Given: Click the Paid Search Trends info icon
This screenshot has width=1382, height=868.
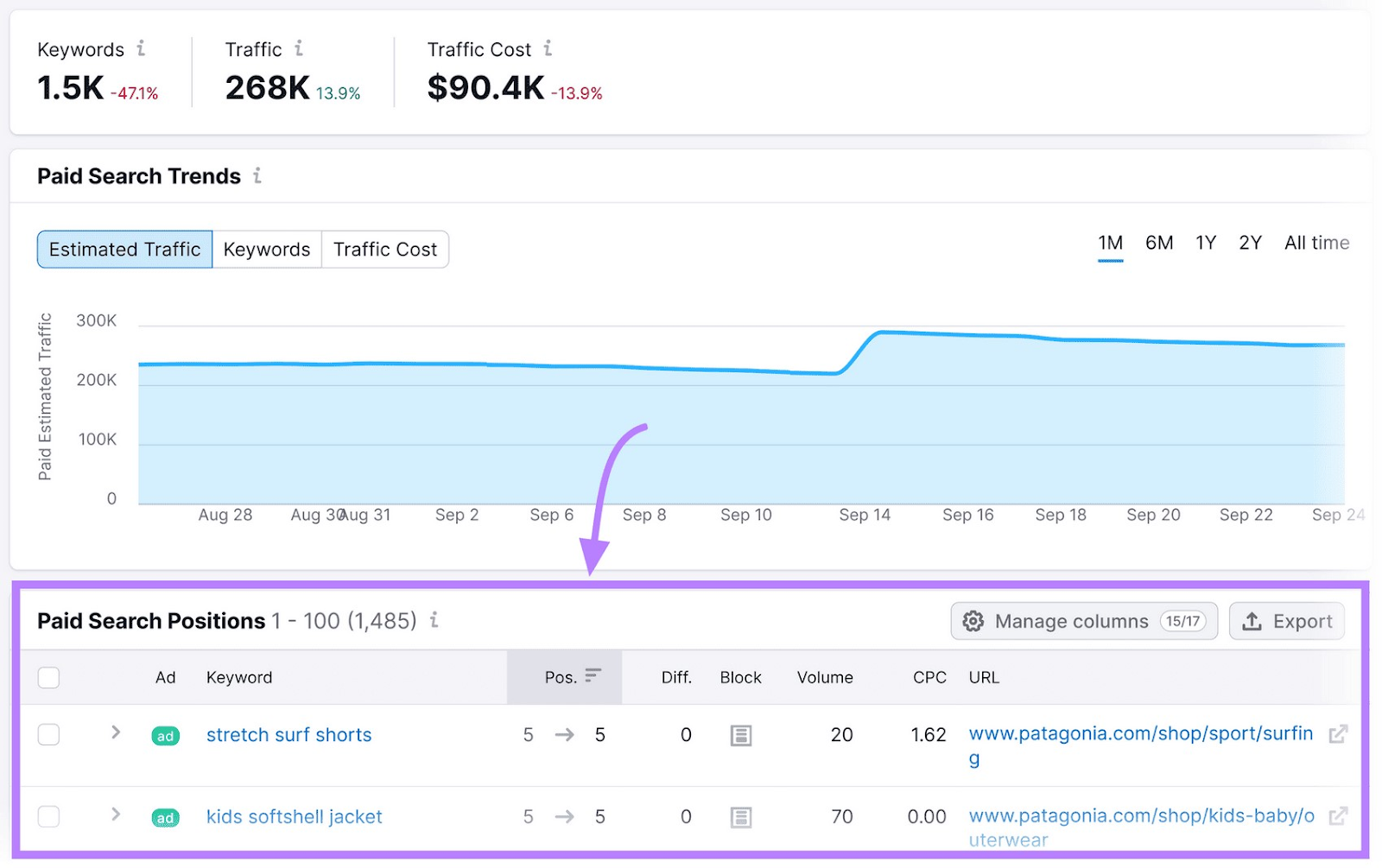Looking at the screenshot, I should tap(256, 176).
